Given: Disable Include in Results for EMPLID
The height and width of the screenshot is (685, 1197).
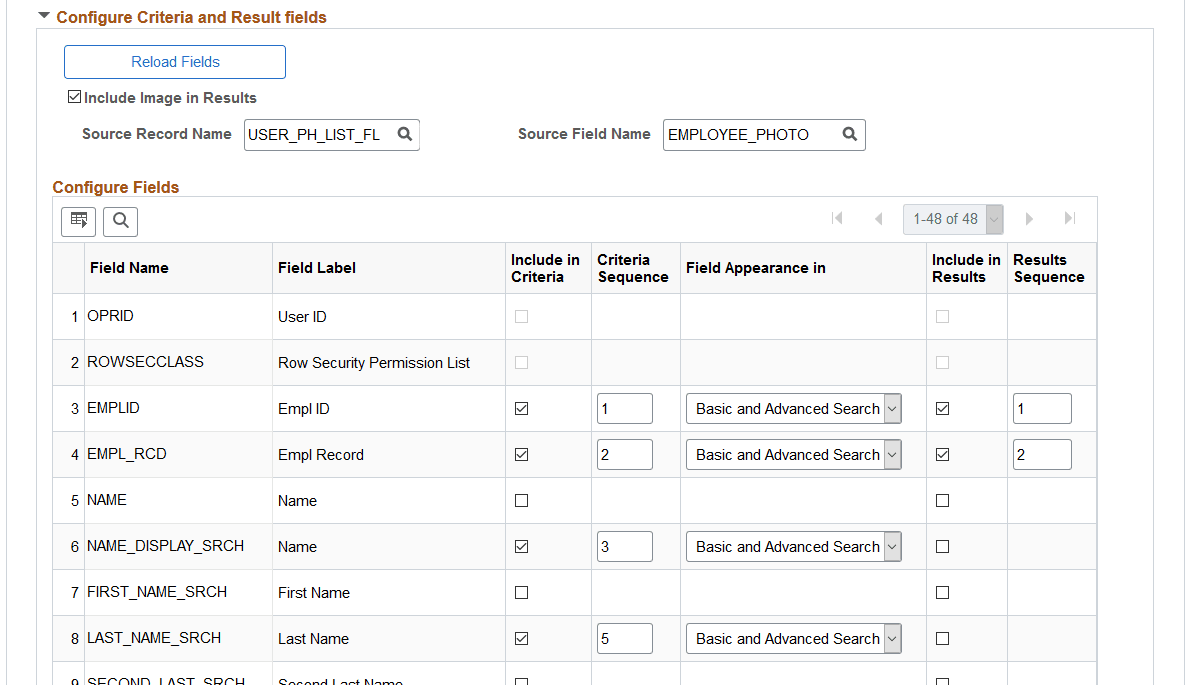Looking at the screenshot, I should pos(942,408).
